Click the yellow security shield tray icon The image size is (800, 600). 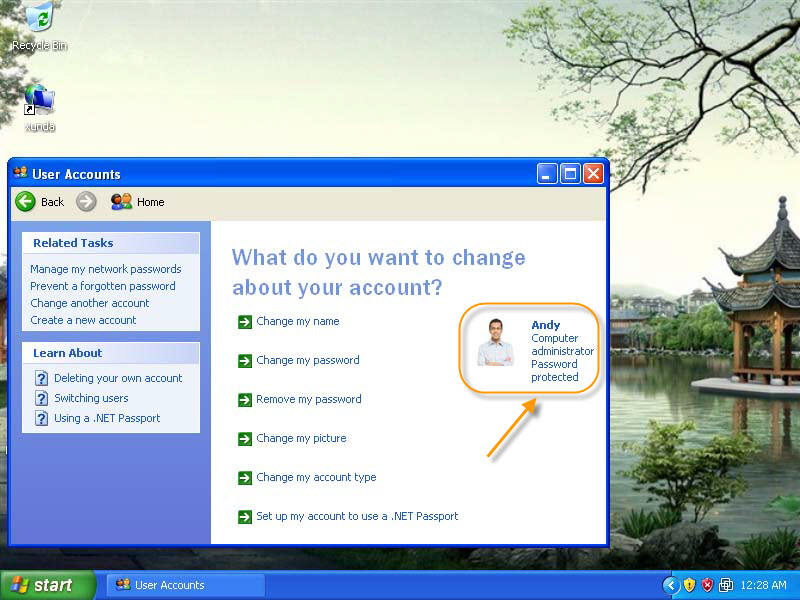[689, 585]
